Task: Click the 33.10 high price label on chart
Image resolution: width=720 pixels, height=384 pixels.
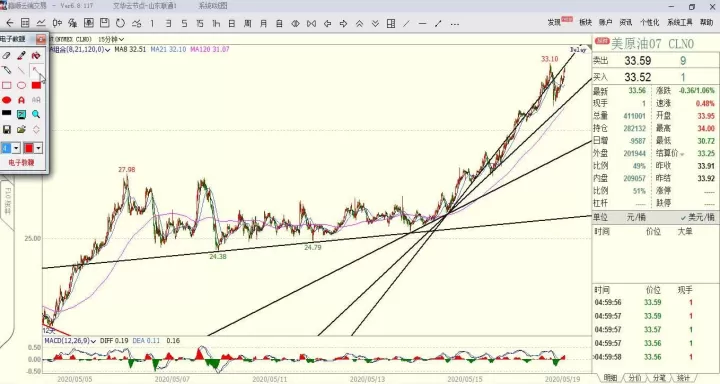Action: 549,59
